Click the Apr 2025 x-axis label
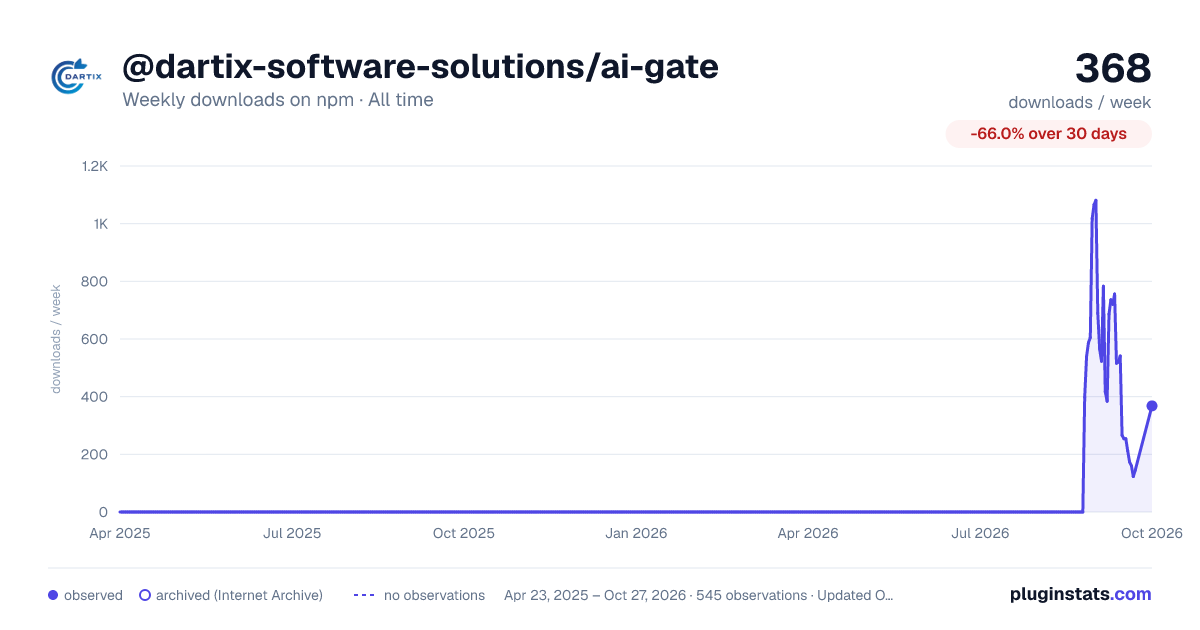1200x630 pixels. (x=120, y=533)
